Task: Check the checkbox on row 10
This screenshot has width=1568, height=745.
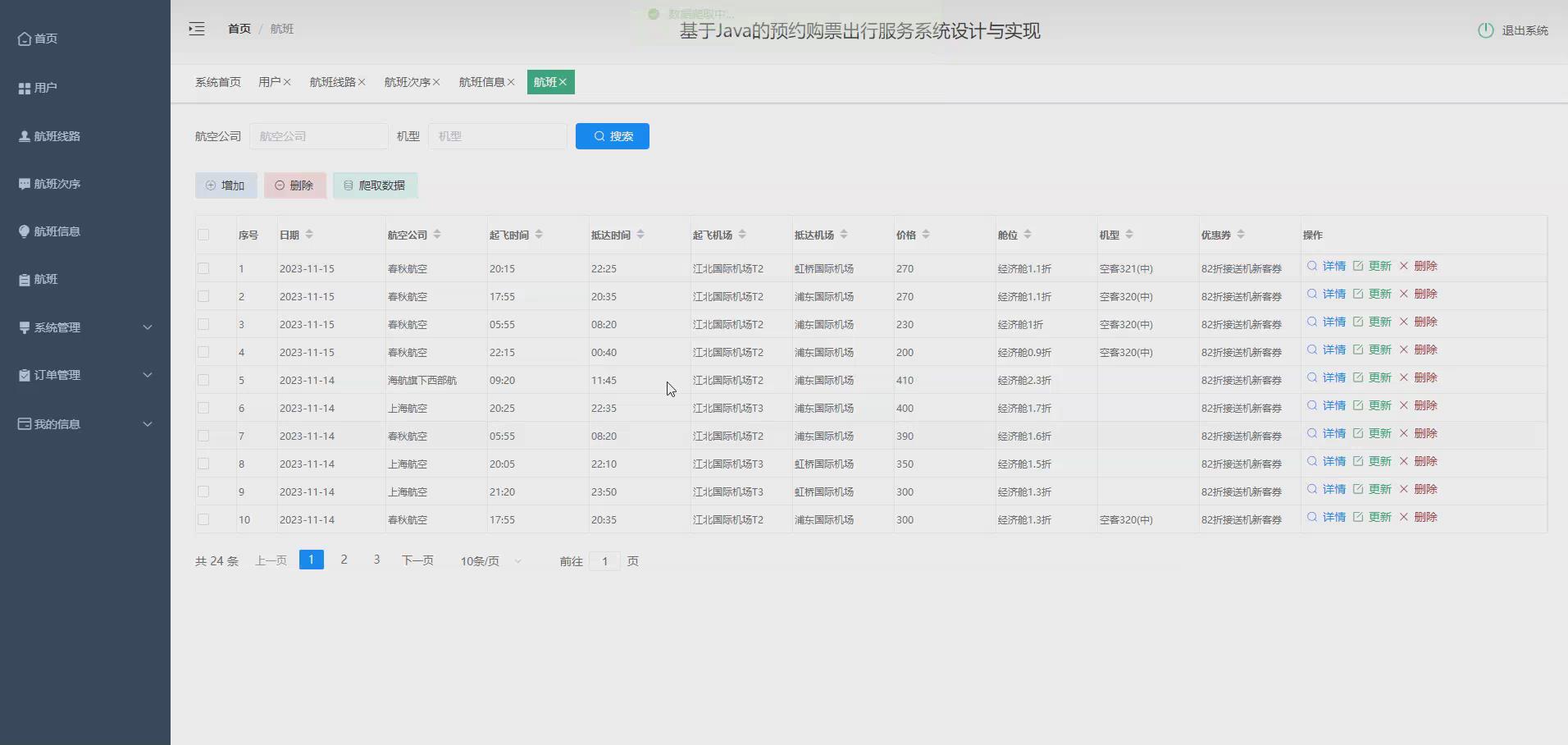Action: tap(203, 519)
